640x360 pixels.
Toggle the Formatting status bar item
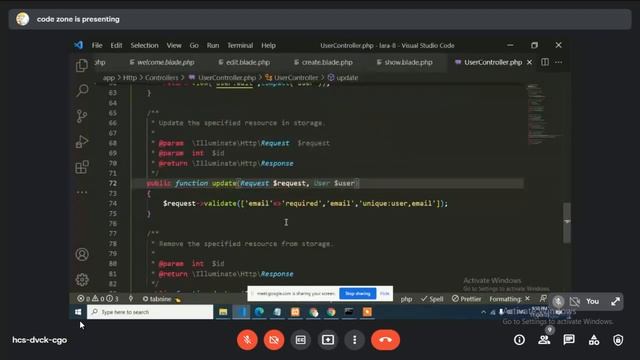click(x=509, y=299)
